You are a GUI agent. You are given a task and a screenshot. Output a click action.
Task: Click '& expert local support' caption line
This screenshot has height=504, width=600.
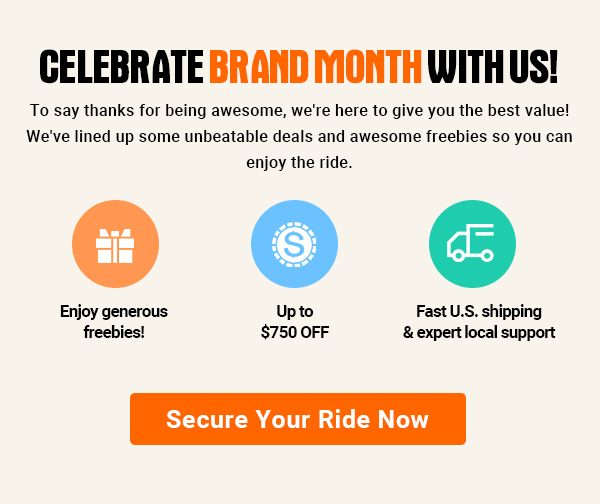click(x=479, y=332)
